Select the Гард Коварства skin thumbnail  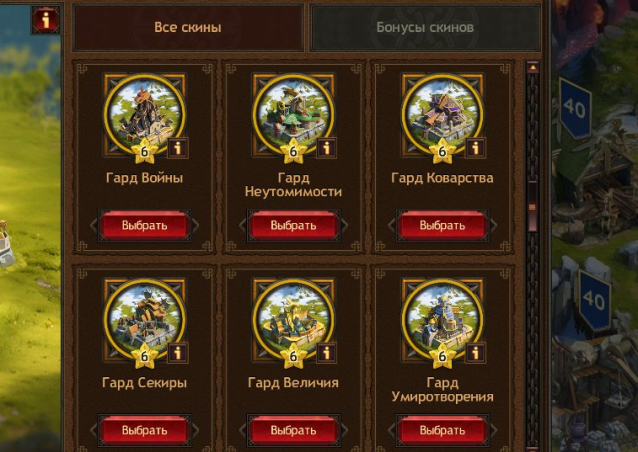pos(442,115)
